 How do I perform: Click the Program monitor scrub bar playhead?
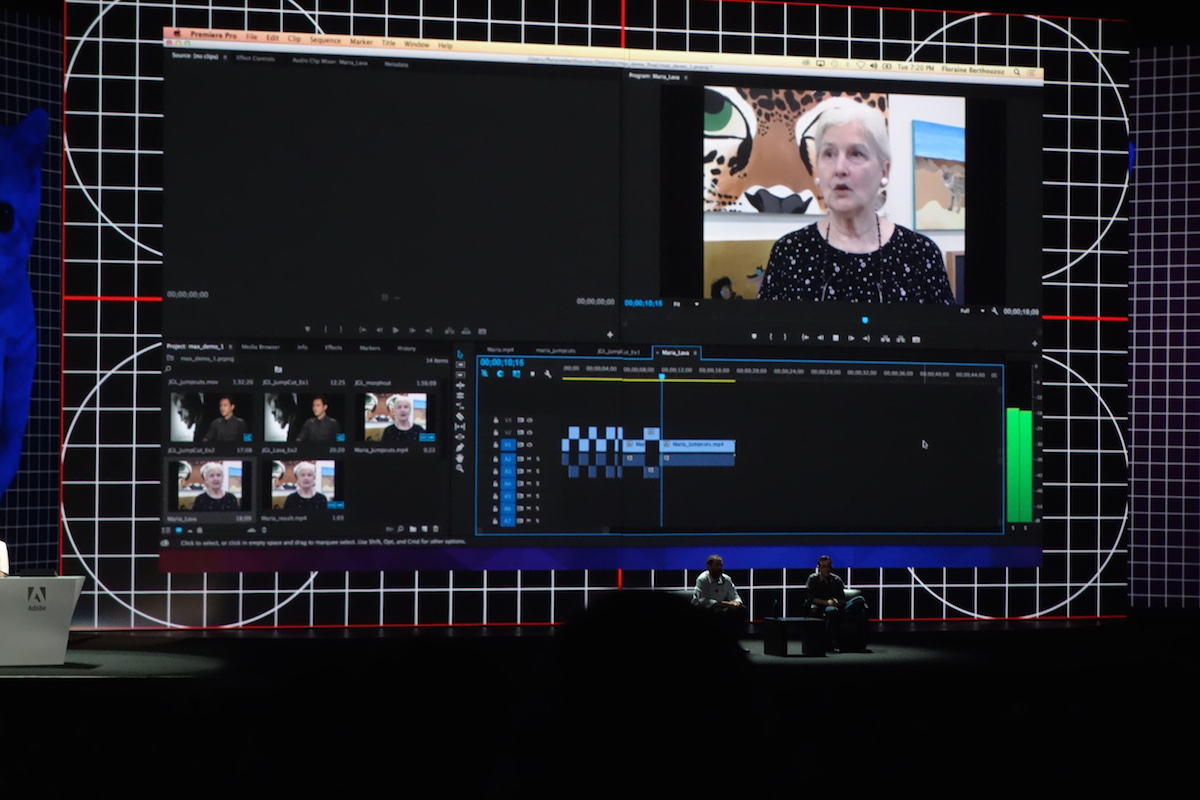pyautogui.click(x=864, y=321)
